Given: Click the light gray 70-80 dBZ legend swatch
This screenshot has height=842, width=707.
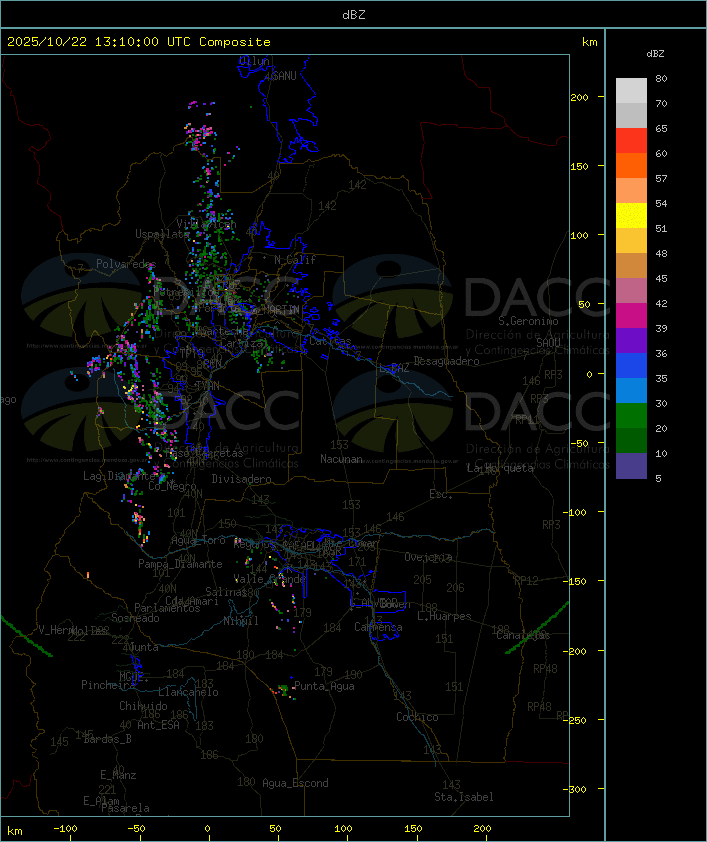Looking at the screenshot, I should [631, 90].
